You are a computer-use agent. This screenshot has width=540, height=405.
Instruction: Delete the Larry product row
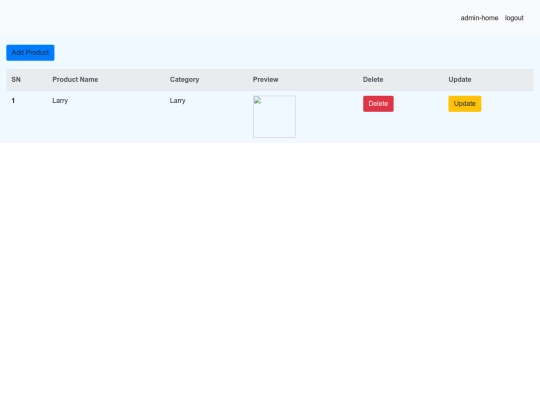coord(378,104)
